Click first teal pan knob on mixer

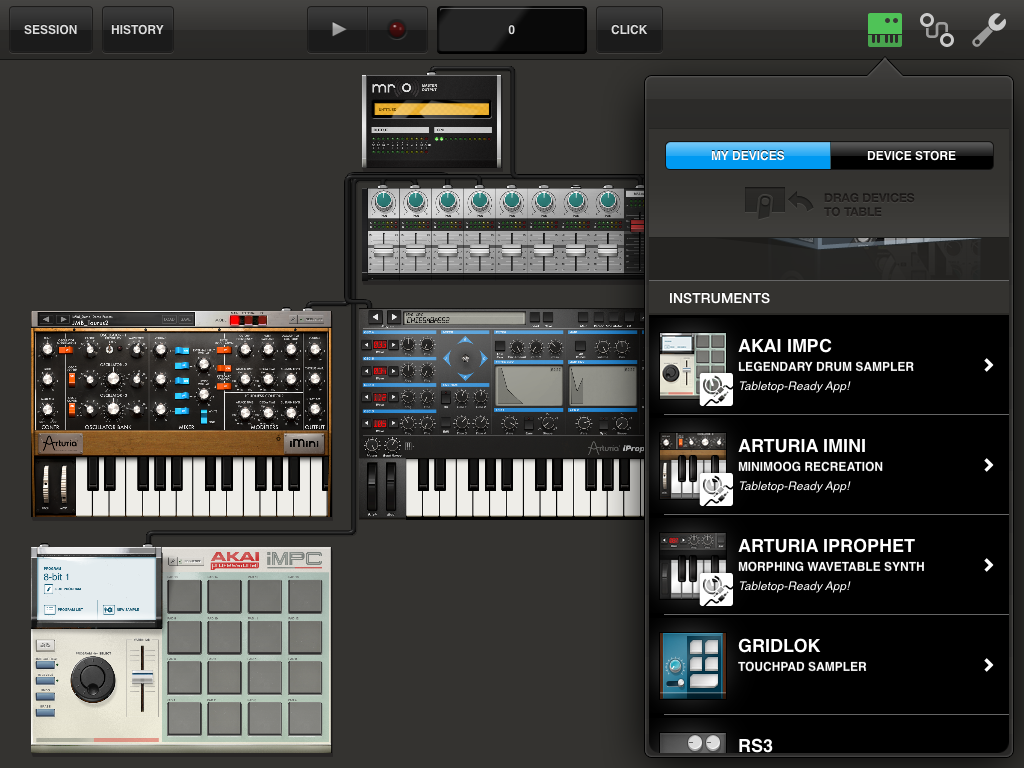[384, 202]
